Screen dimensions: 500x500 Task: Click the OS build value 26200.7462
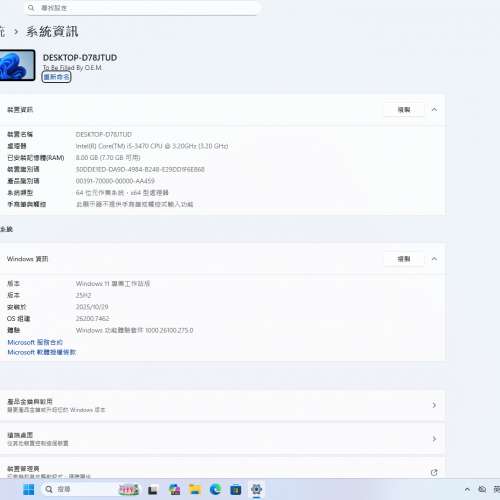coord(92,319)
